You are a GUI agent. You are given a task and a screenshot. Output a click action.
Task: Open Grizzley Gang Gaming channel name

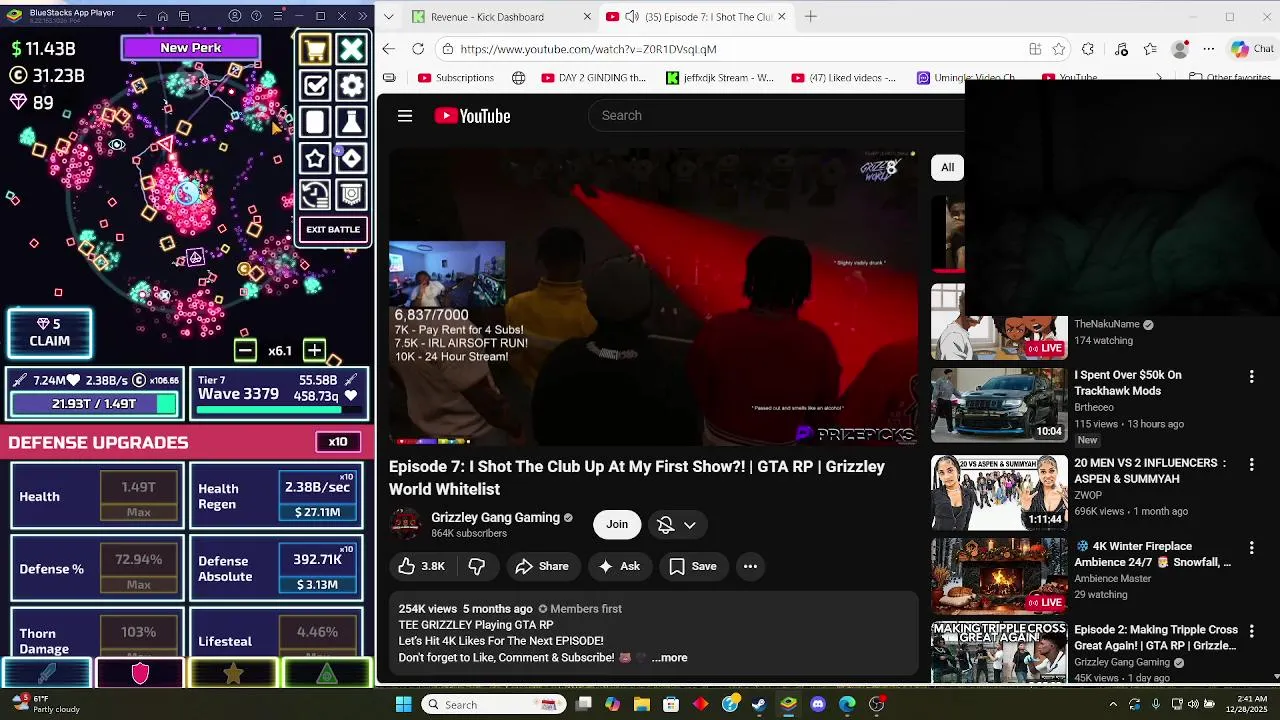(x=495, y=517)
